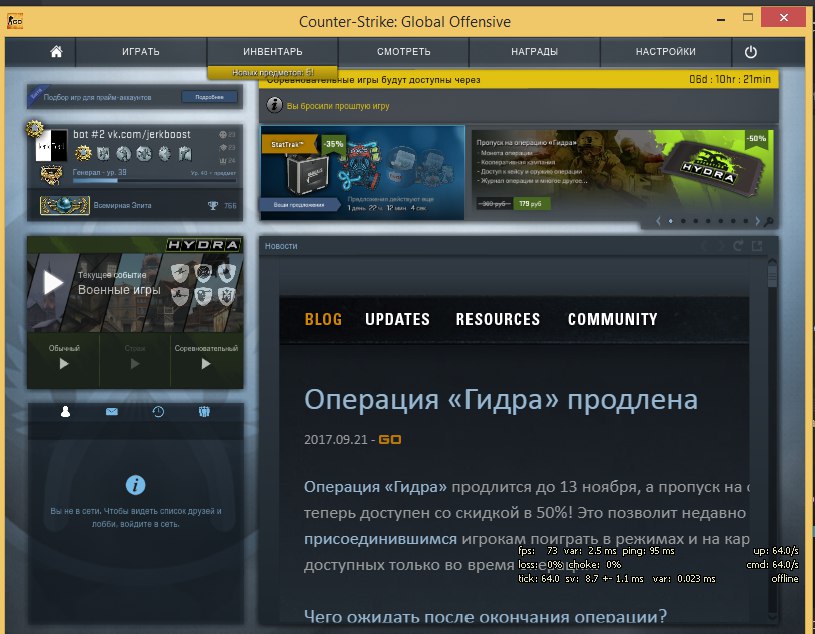This screenshot has height=634, width=815.
Task: Click the trophy wins icon beside 766
Action: [213, 205]
